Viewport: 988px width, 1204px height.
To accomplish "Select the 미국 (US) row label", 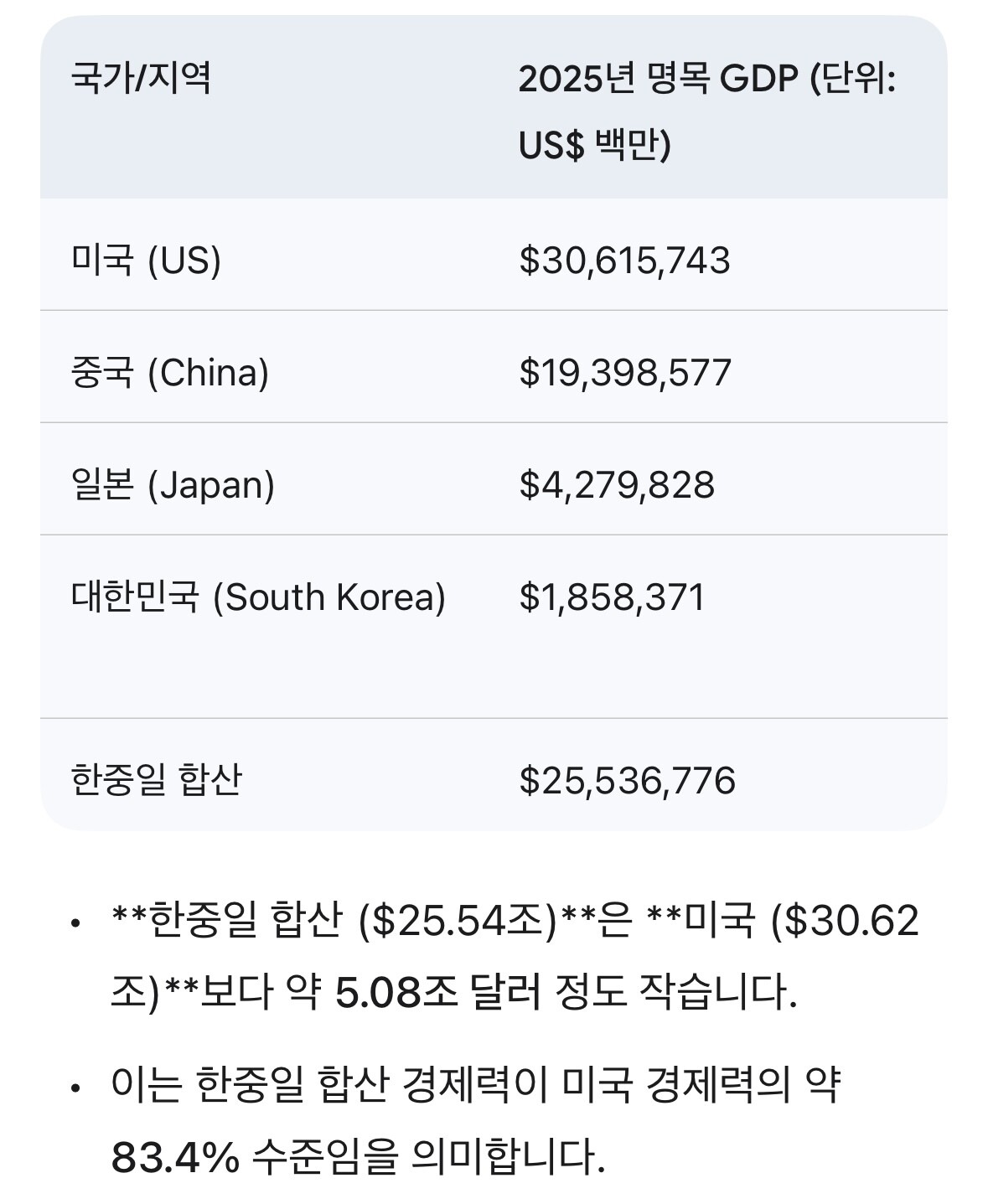I will (146, 260).
